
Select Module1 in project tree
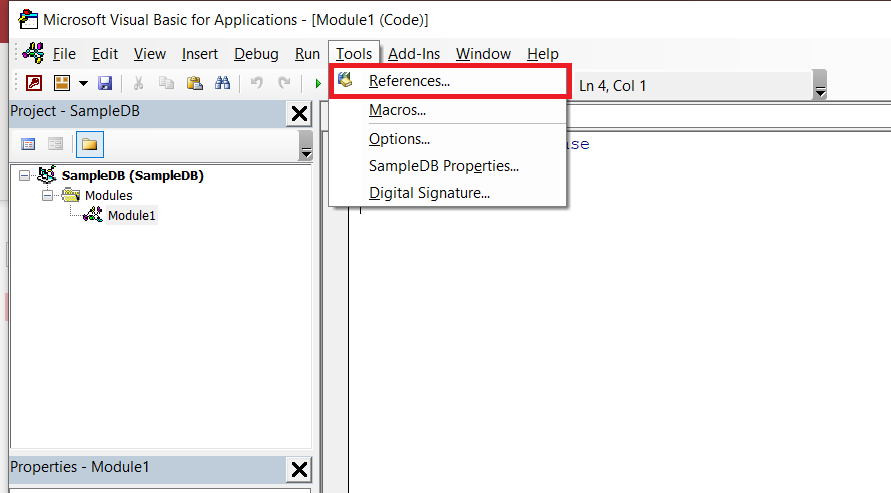click(131, 215)
